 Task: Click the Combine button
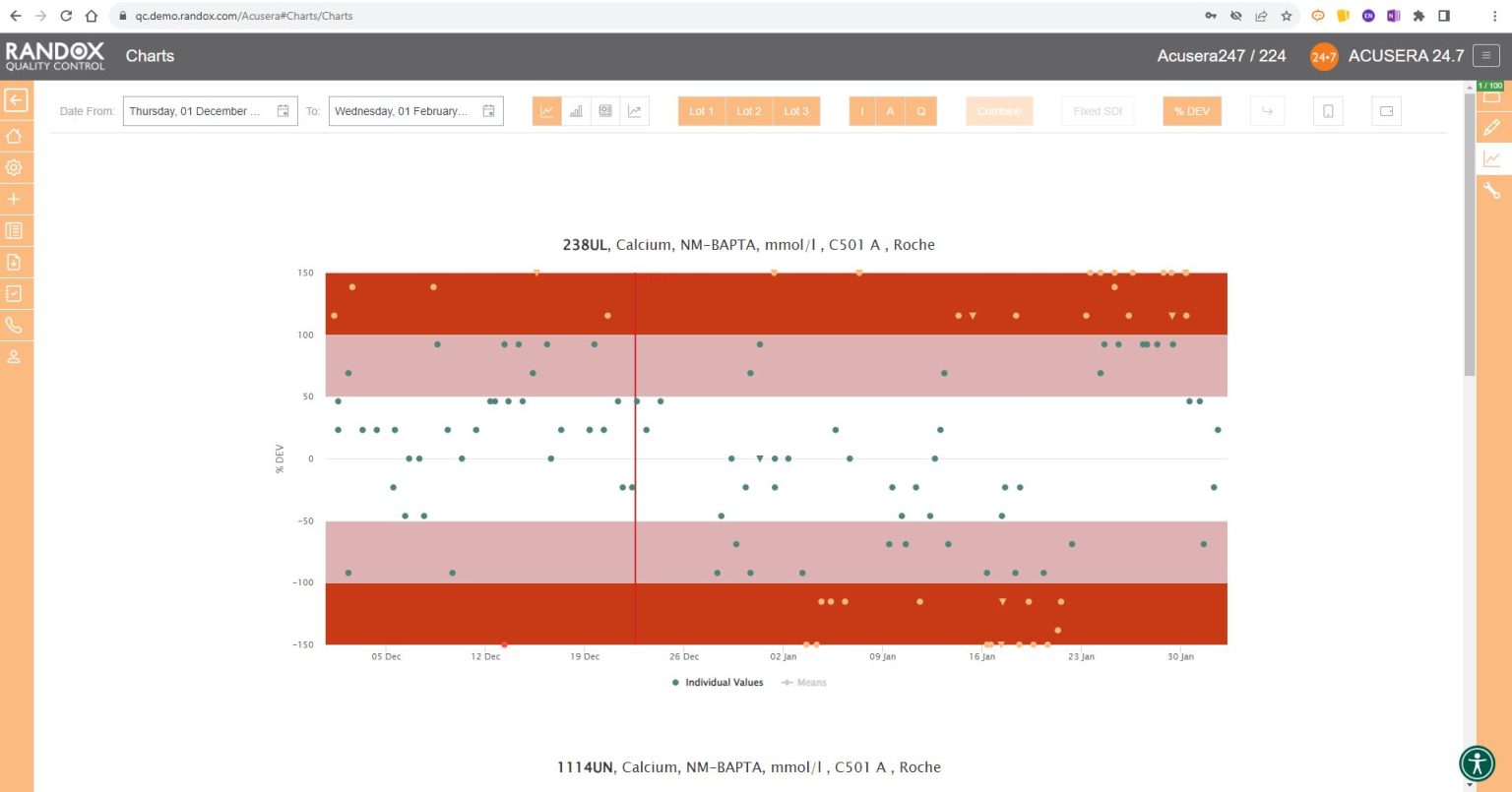click(x=999, y=111)
